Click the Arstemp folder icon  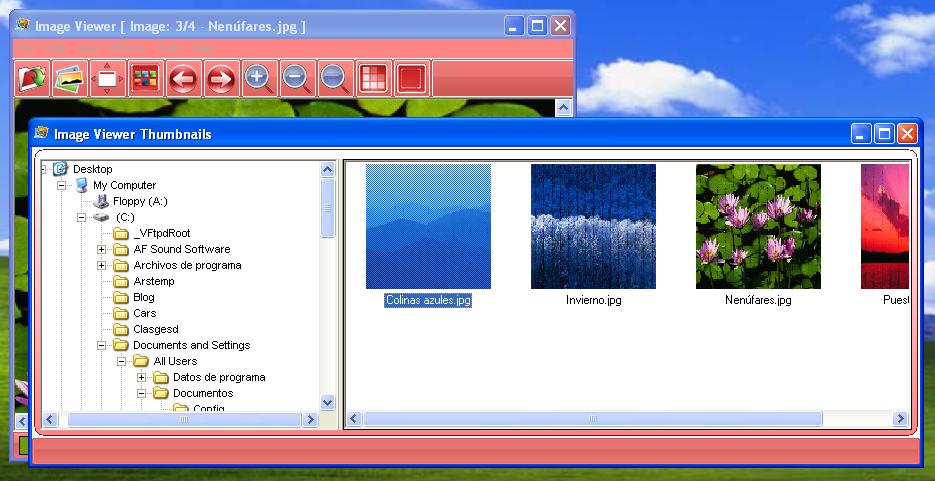coord(121,281)
